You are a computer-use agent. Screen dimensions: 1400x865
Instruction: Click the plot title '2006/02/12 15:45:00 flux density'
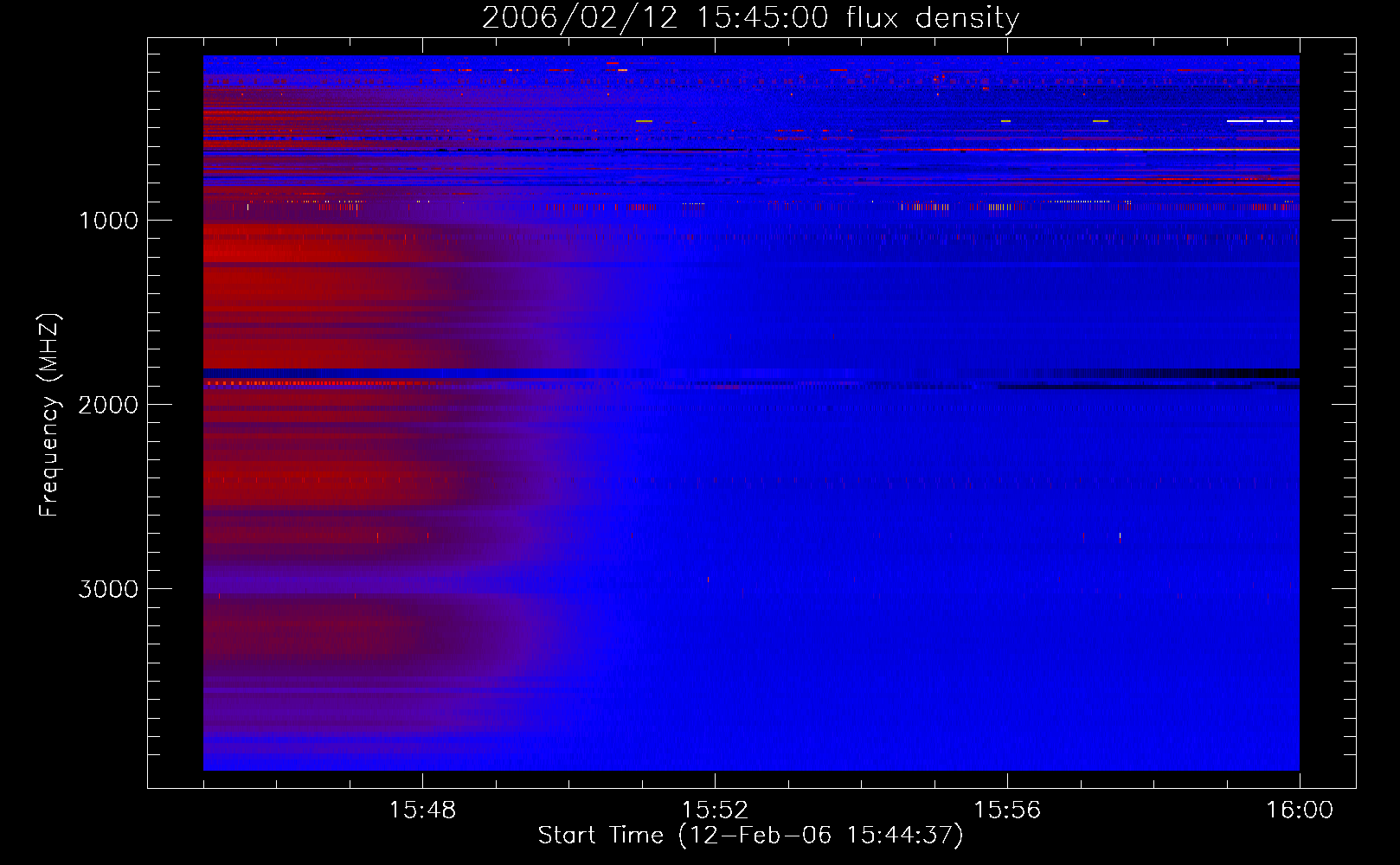tap(750, 18)
